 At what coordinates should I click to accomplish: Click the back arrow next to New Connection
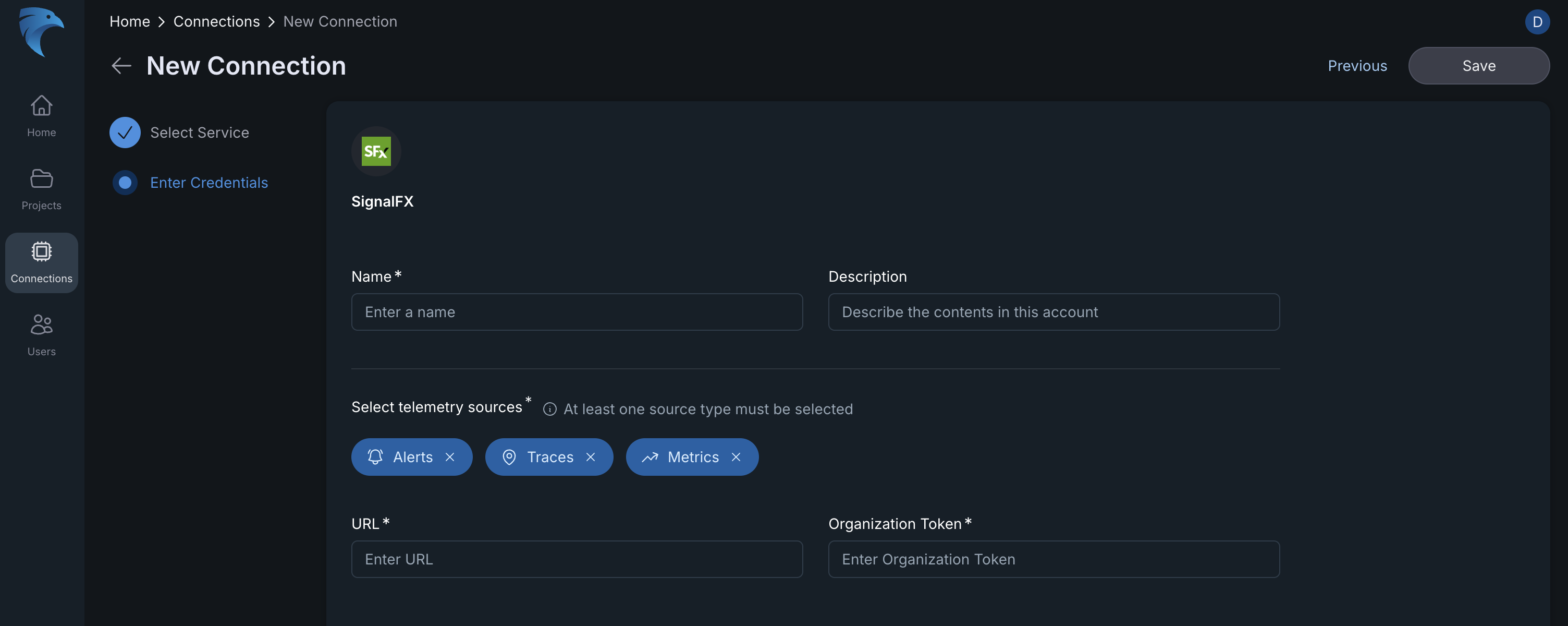121,65
